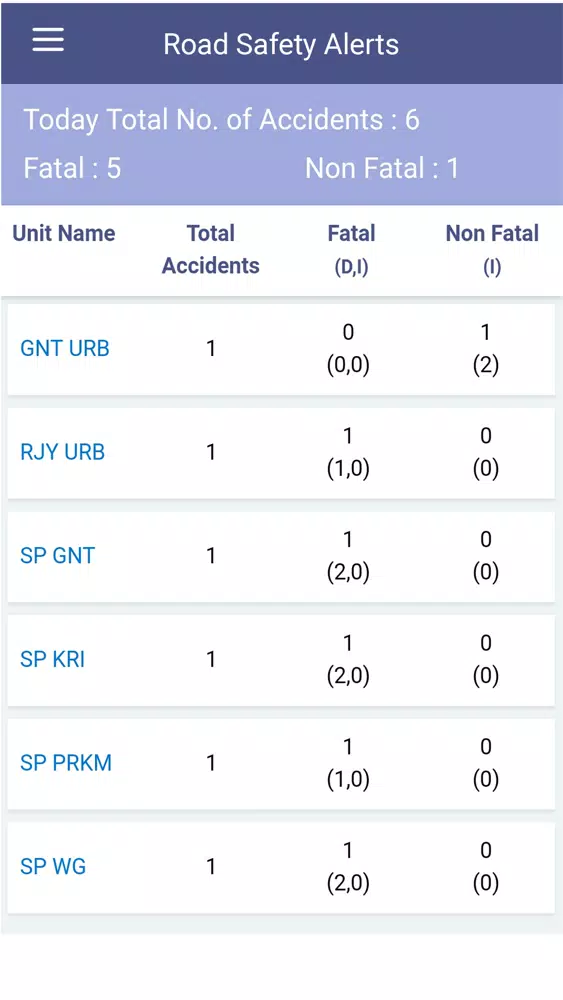Screen dimensions: 563x1000
Task: Tap the GNT URB non-fatal count cell
Action: pos(486,349)
